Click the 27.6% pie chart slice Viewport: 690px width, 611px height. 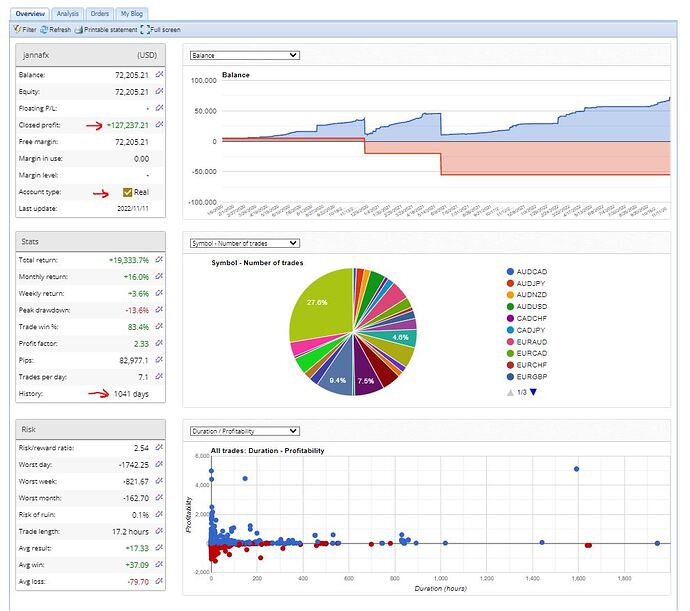(x=321, y=304)
